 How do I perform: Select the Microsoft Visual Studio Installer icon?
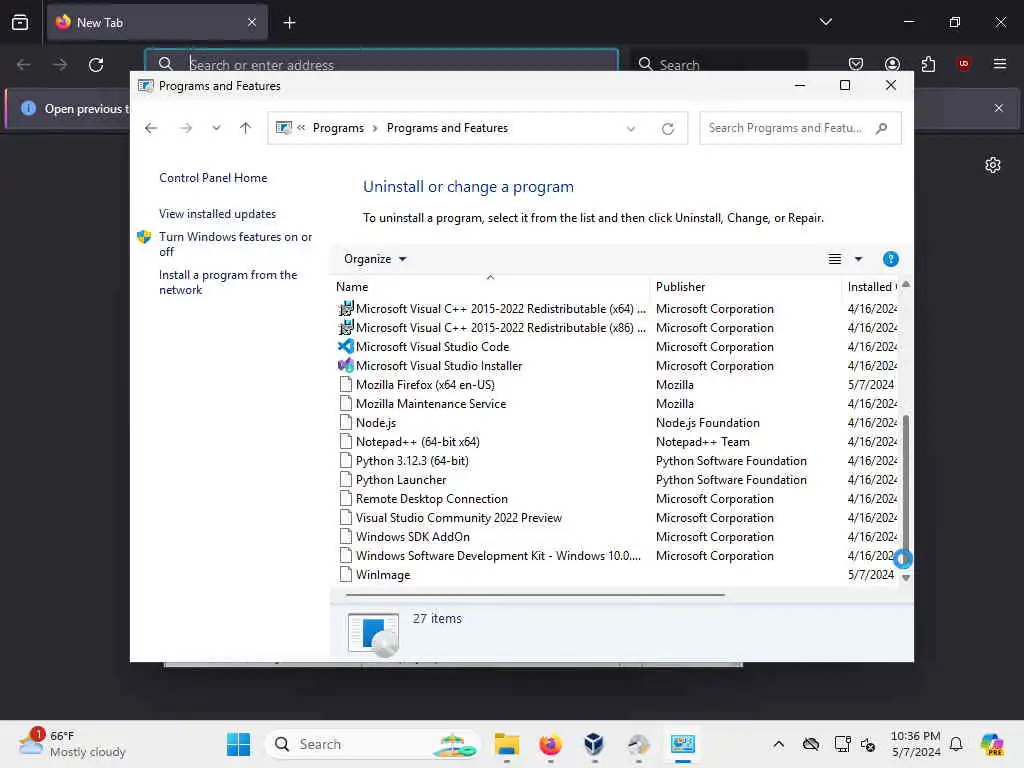tap(345, 365)
